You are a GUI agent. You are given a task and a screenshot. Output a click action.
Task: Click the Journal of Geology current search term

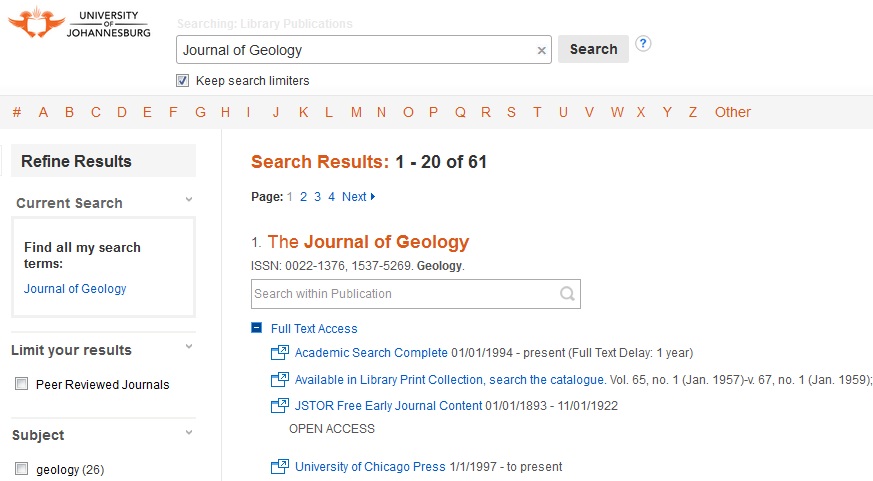75,288
